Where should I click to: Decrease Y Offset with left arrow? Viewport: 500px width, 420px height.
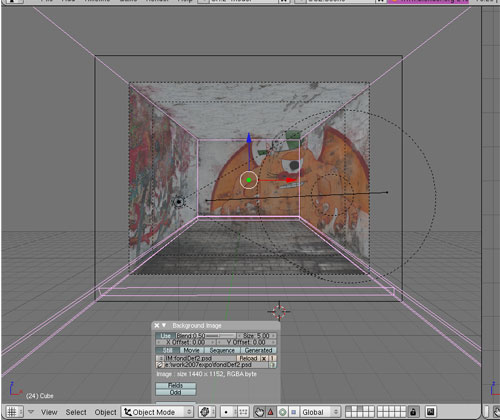click(x=220, y=342)
